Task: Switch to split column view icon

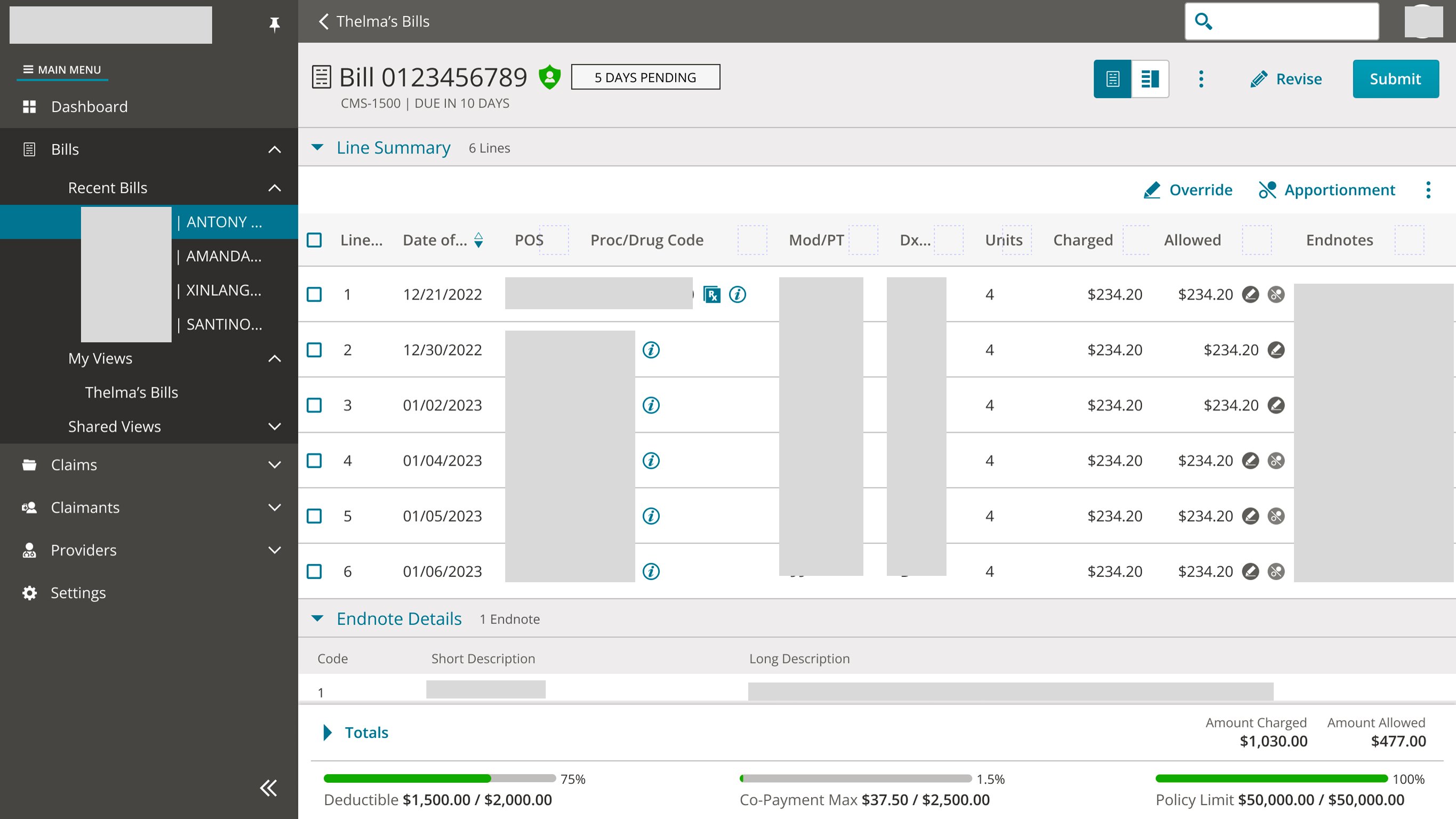Action: point(1150,78)
